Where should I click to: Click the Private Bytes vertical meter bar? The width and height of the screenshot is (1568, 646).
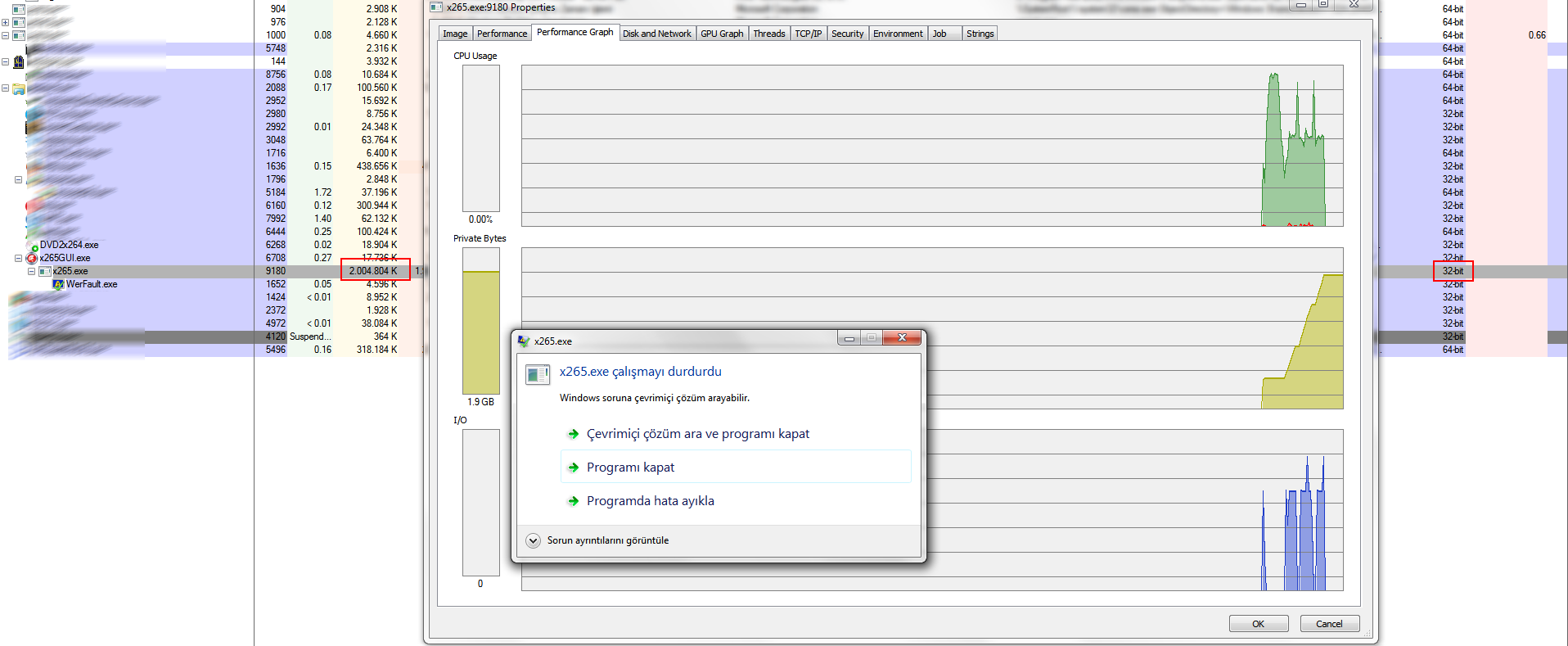click(481, 321)
